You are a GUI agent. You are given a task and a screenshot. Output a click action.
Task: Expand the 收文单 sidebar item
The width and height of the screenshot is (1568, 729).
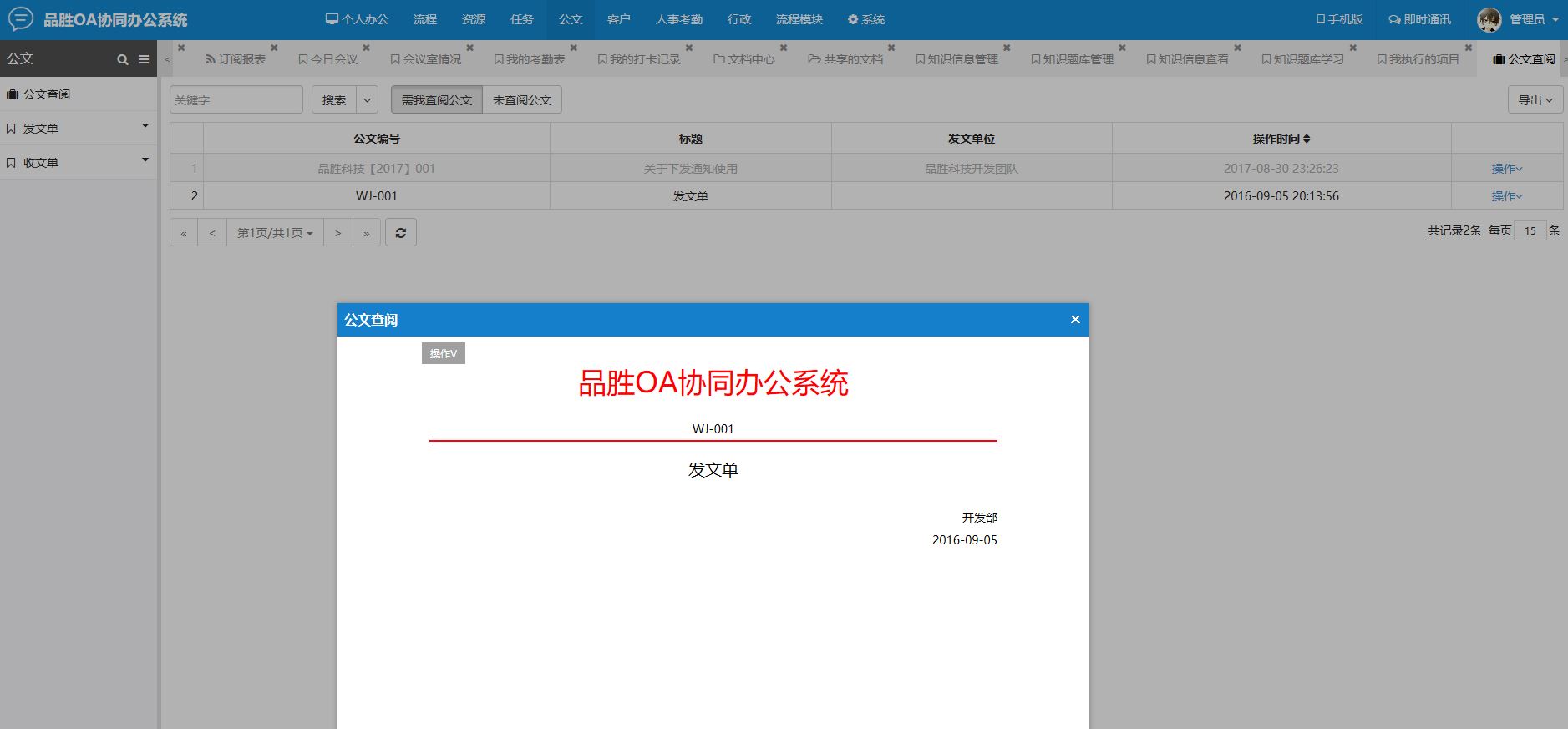79,163
